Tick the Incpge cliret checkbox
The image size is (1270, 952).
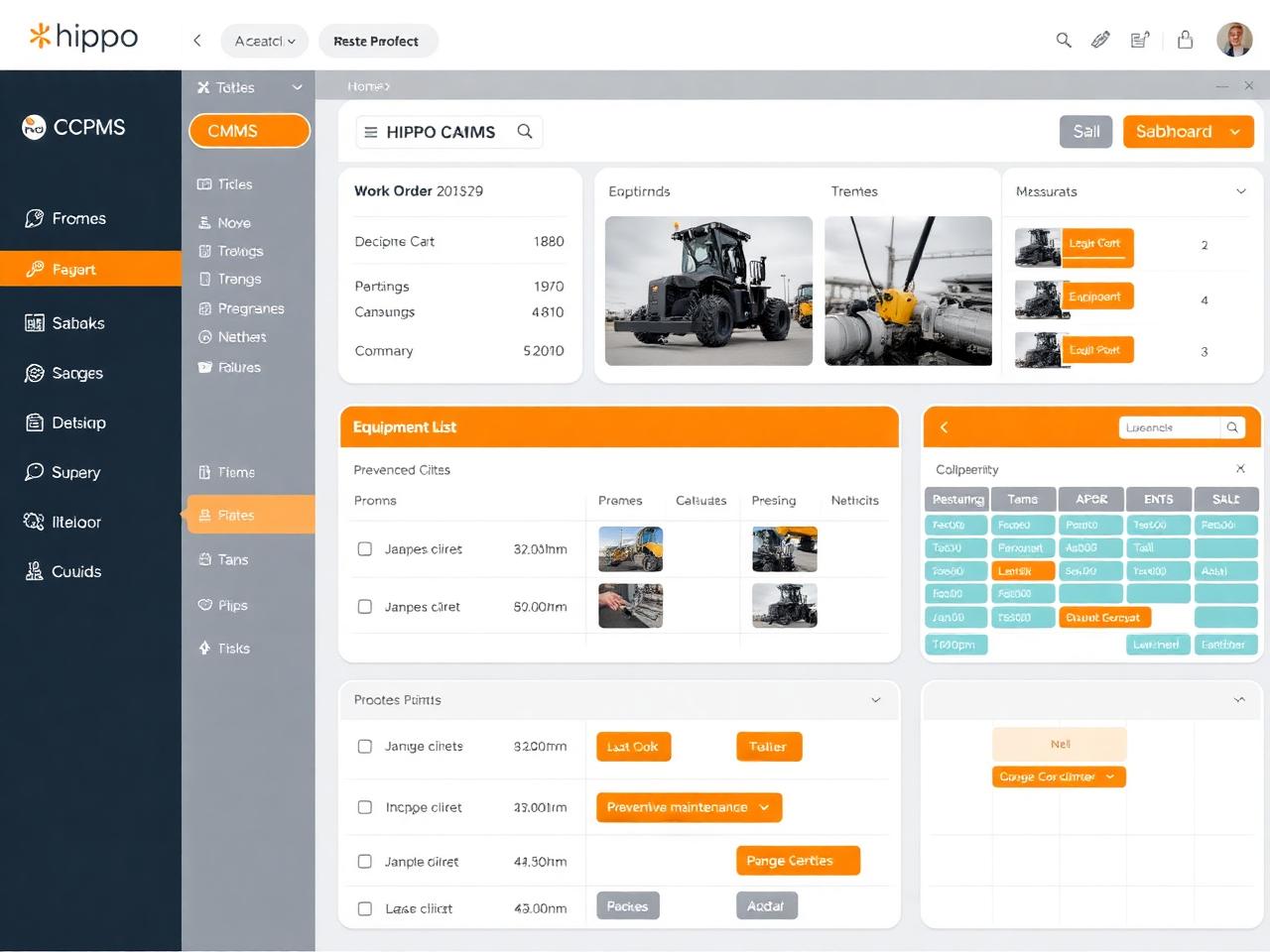click(x=365, y=807)
